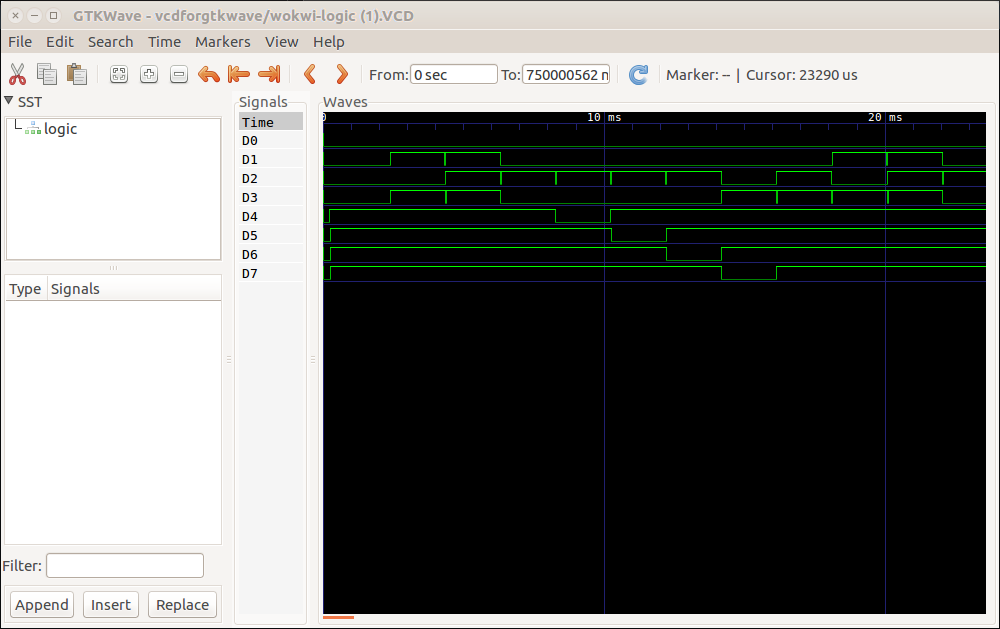Image resolution: width=1000 pixels, height=629 pixels.
Task: Find previous edge with left chevron
Action: [310, 74]
